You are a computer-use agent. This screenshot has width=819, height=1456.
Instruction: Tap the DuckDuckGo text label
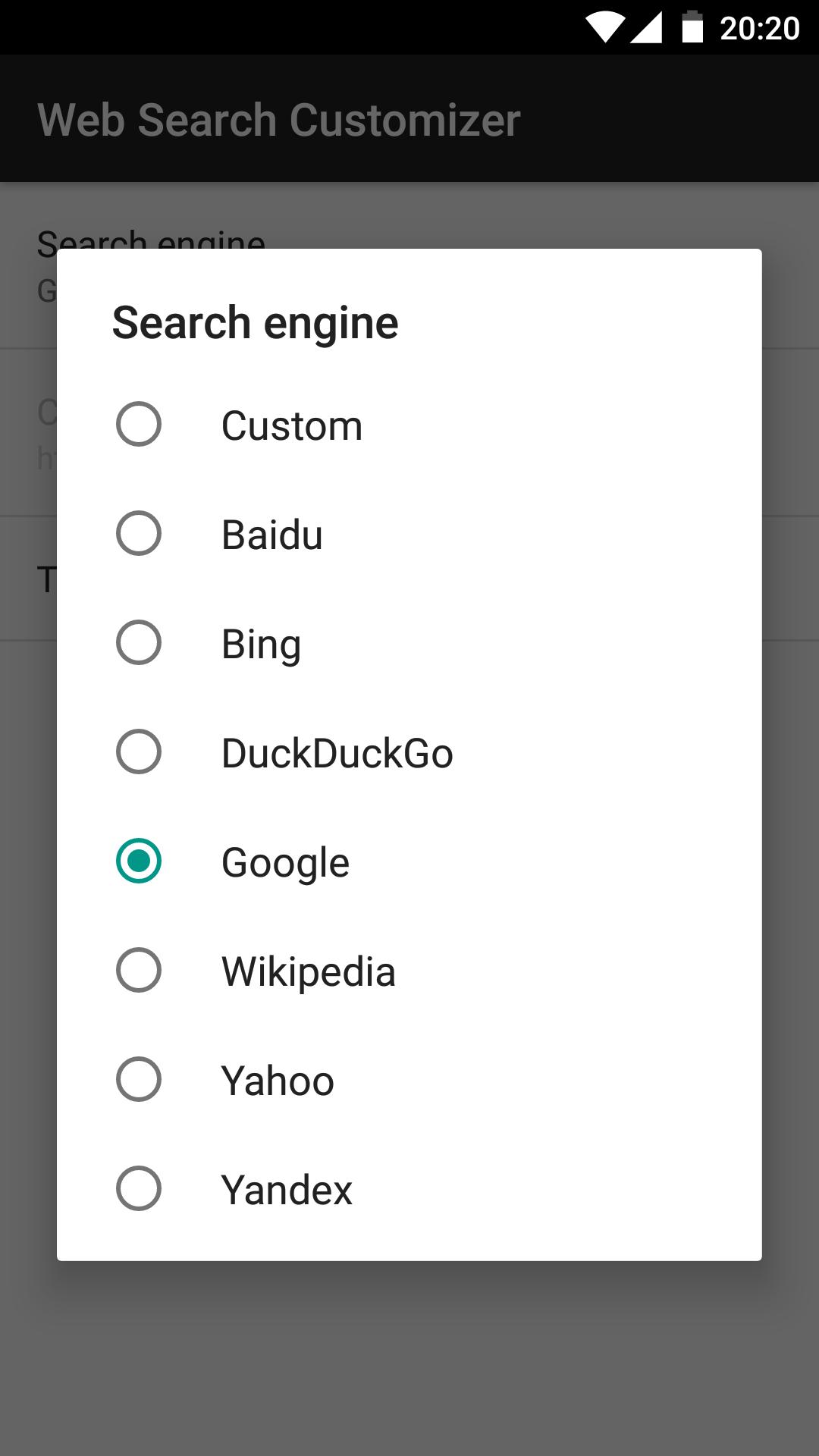[337, 753]
